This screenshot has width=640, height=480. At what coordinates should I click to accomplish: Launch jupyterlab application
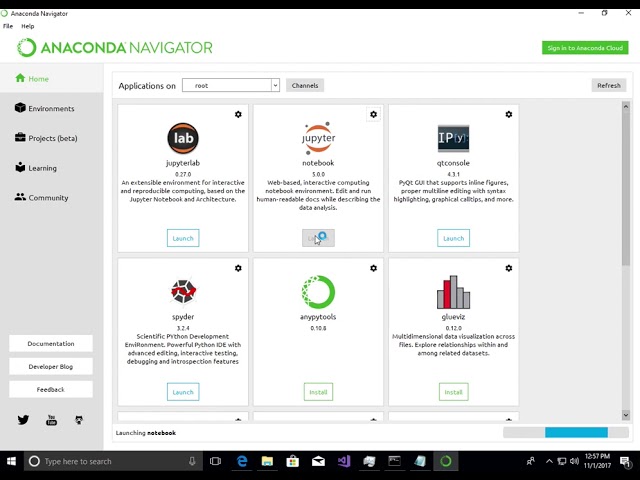click(183, 238)
